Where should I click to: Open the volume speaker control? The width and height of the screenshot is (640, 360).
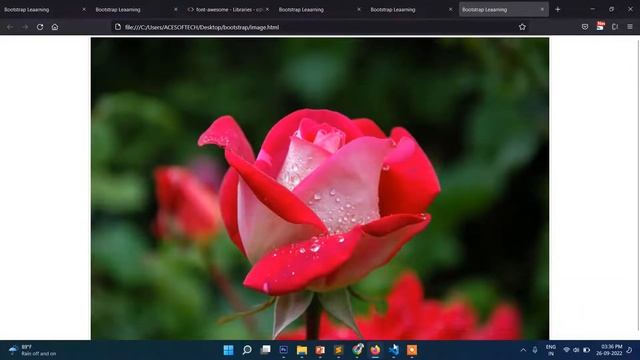[x=576, y=350]
